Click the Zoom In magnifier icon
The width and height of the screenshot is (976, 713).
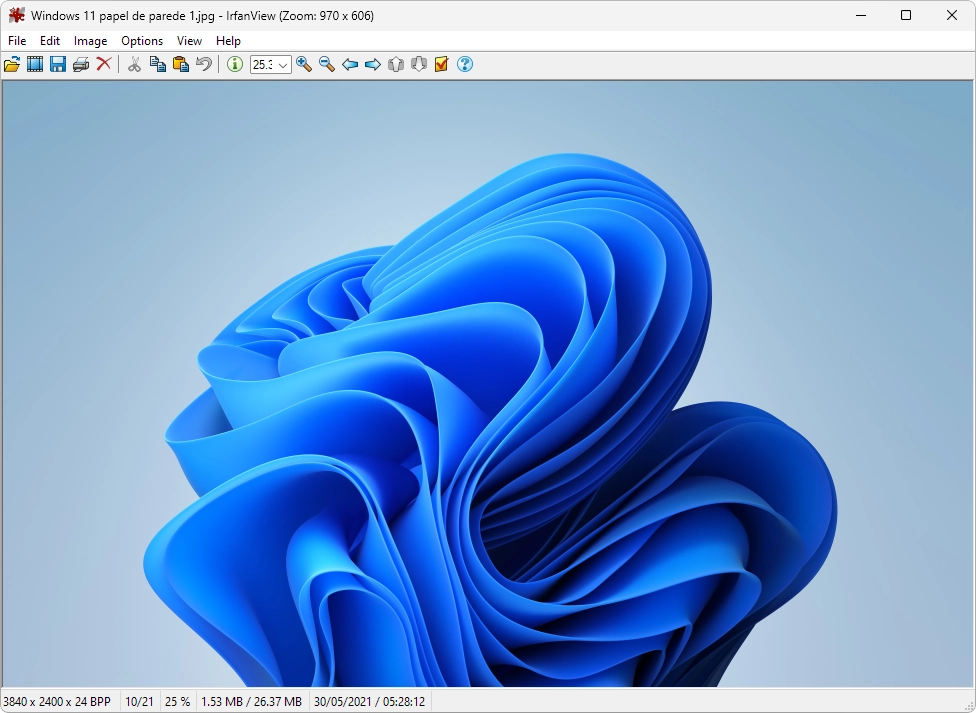point(304,64)
